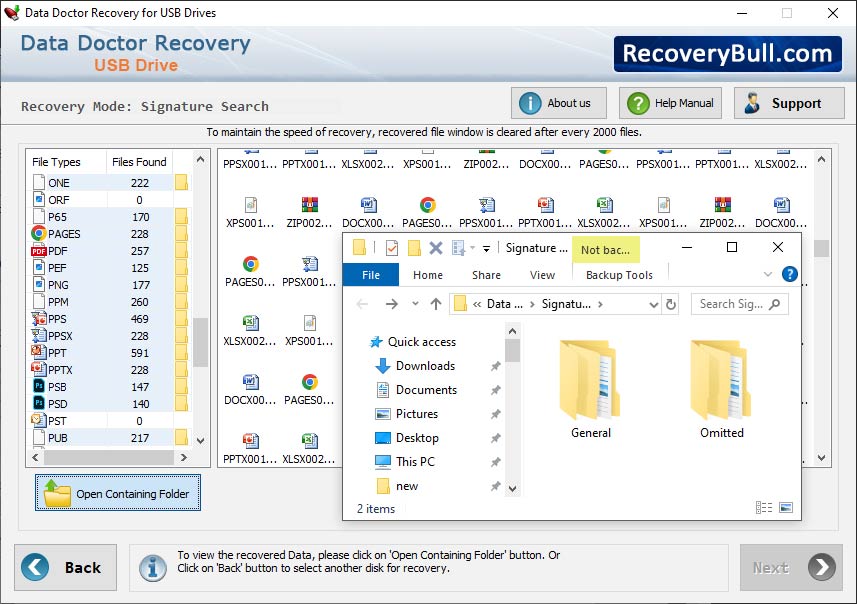Click the Search Sig... input box

[739, 304]
